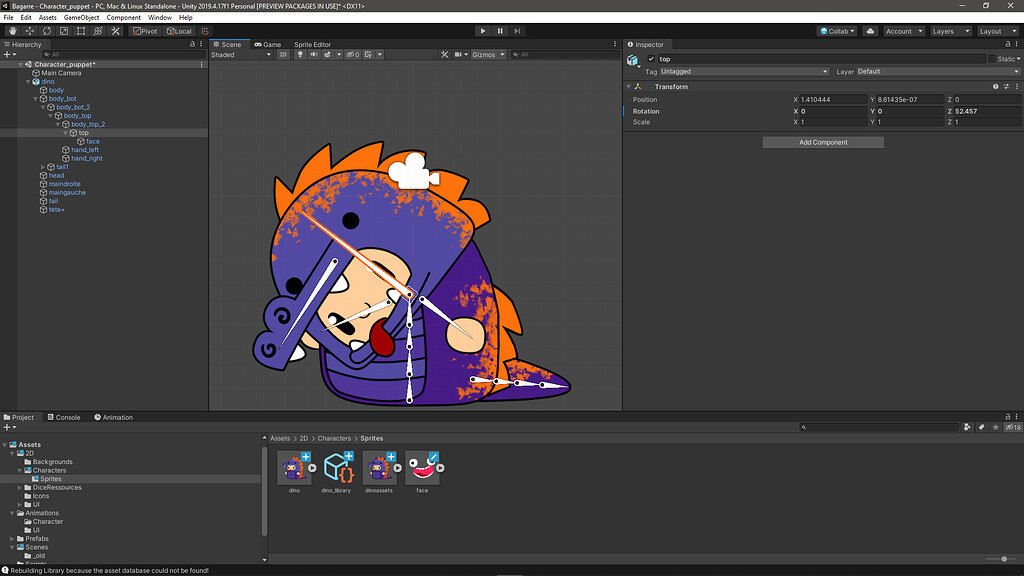Switch to the Sprite Editor tab

[x=311, y=44]
